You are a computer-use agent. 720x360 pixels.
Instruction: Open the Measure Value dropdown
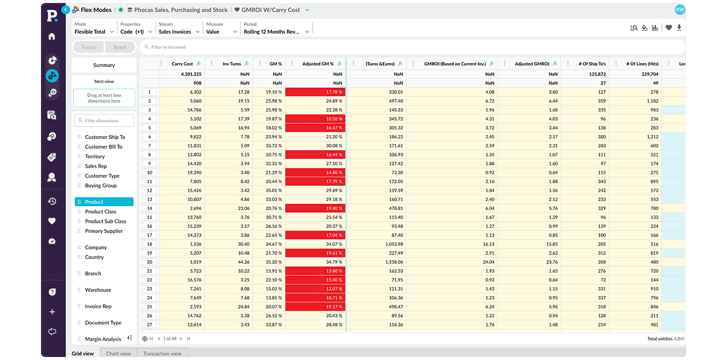click(222, 28)
